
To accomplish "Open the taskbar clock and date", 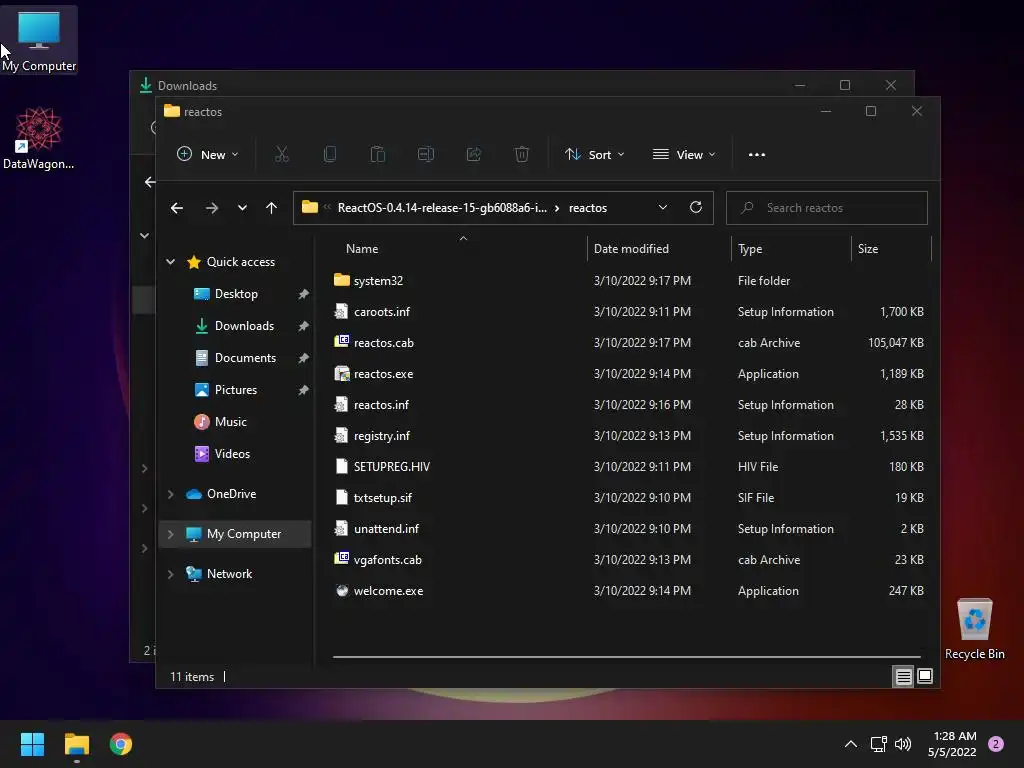I will pyautogui.click(x=952, y=744).
